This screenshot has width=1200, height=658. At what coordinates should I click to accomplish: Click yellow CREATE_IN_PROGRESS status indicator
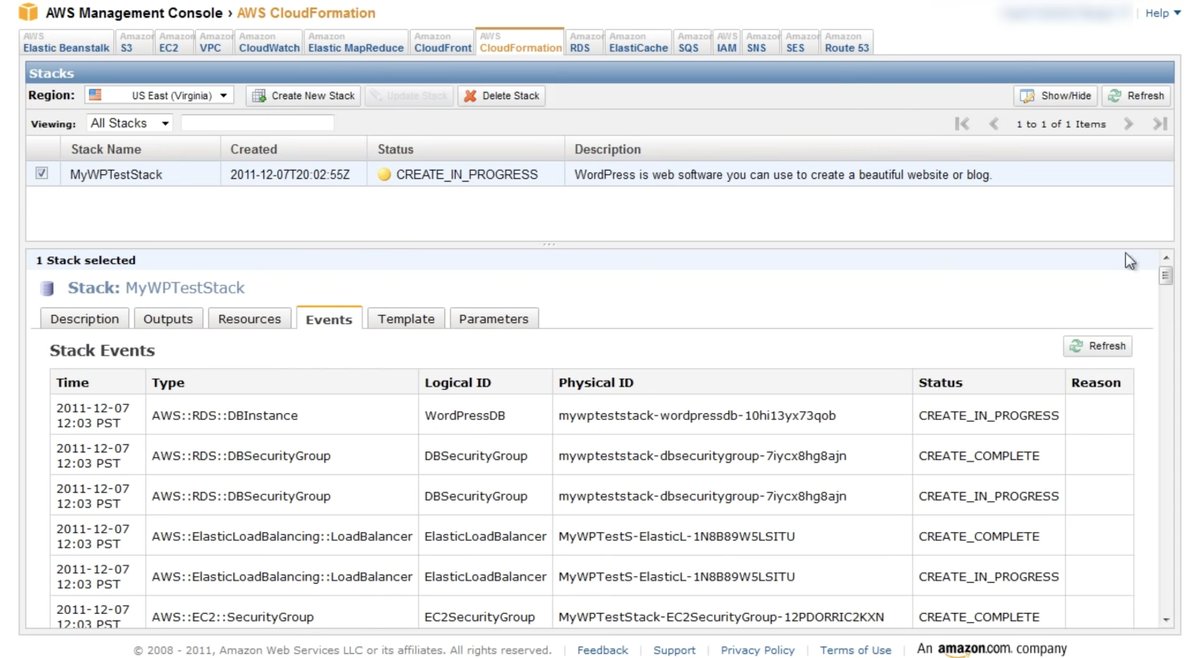pyautogui.click(x=385, y=174)
